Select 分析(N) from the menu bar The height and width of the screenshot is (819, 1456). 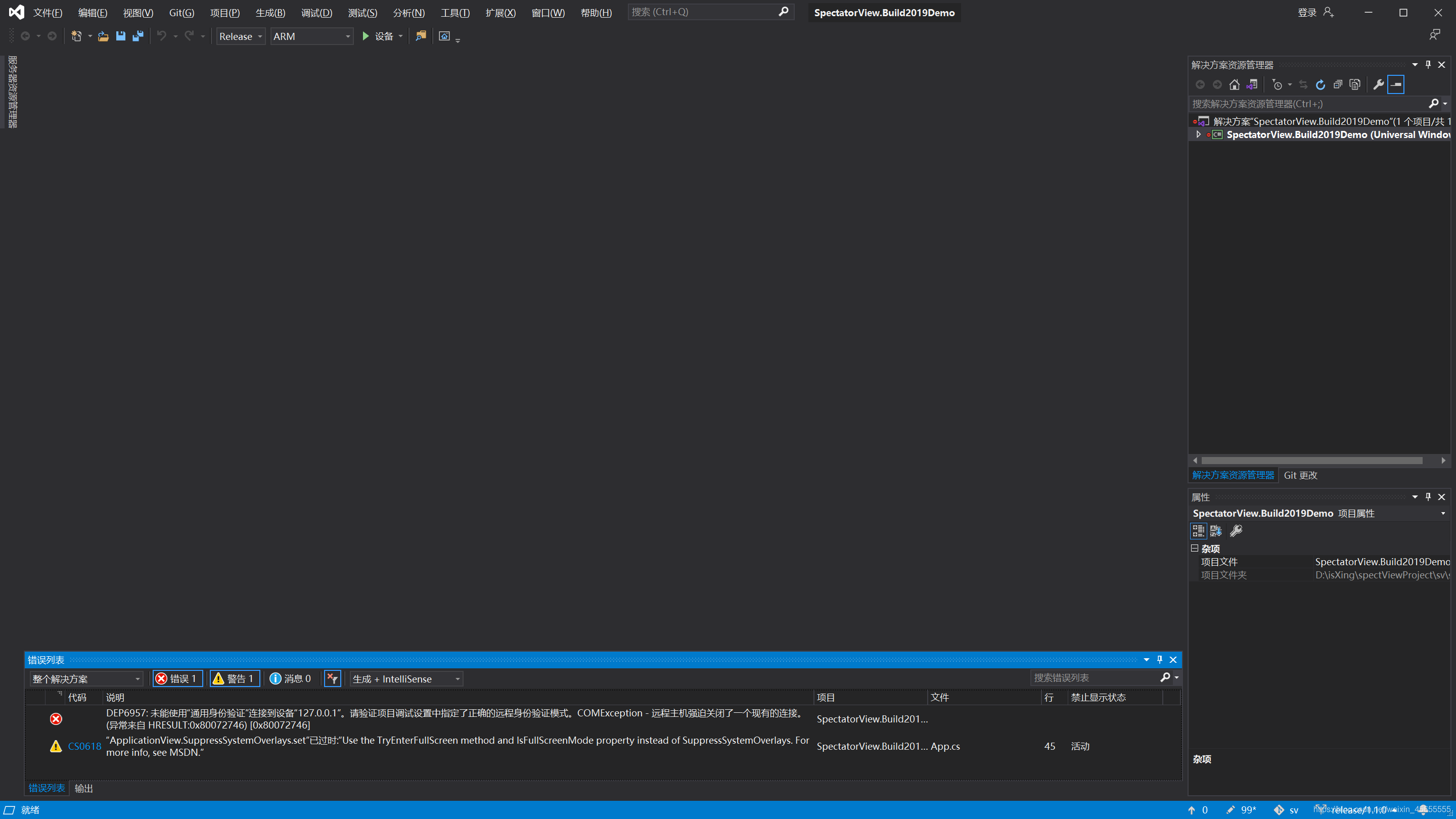(x=407, y=12)
